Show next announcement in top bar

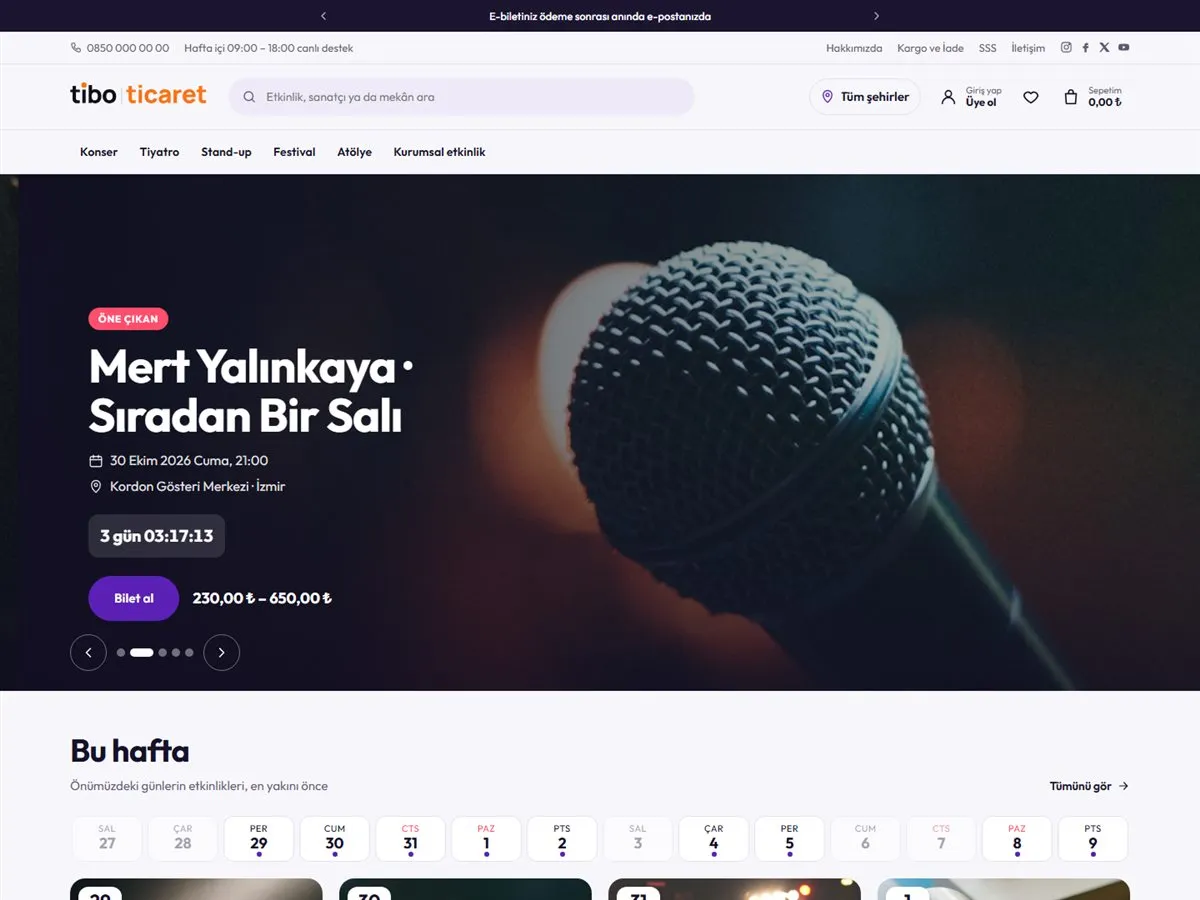point(877,16)
